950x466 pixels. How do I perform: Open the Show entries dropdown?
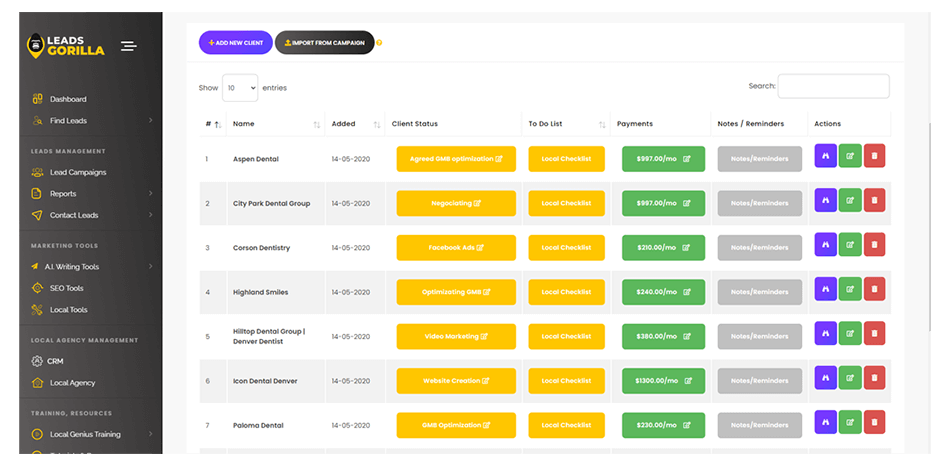[x=240, y=88]
